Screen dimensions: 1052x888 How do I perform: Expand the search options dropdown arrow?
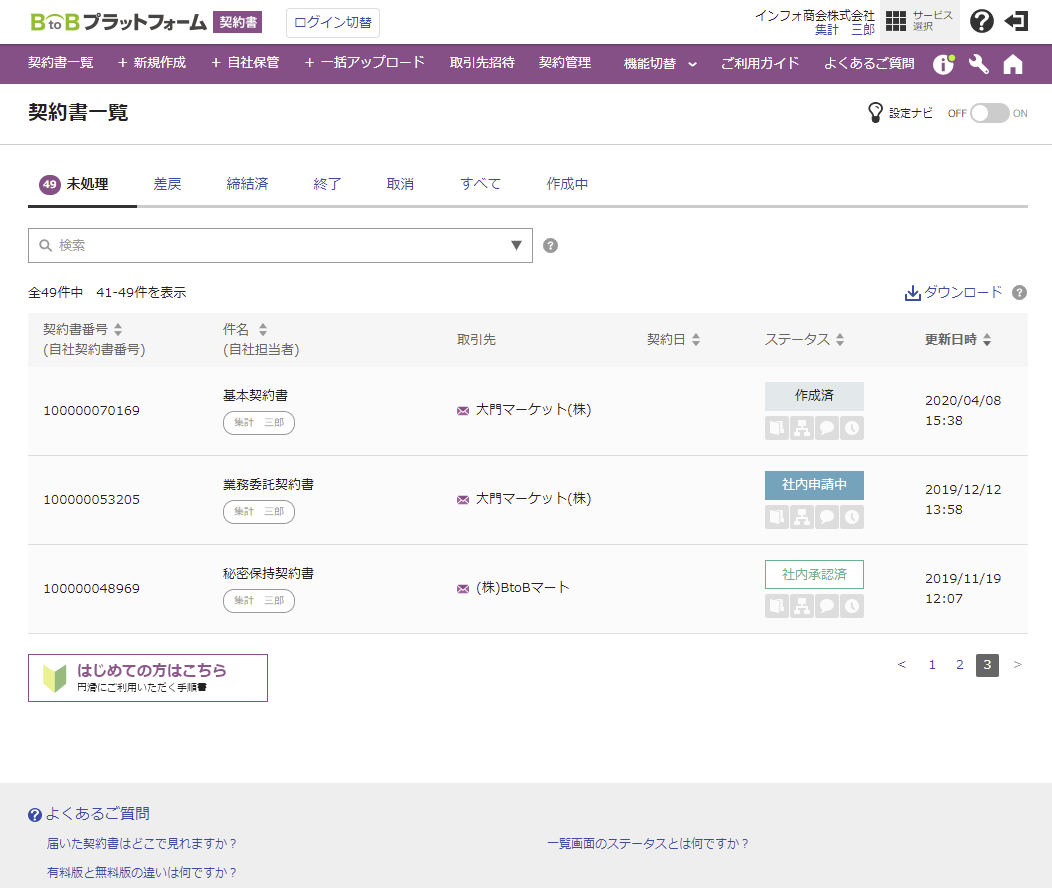click(516, 246)
